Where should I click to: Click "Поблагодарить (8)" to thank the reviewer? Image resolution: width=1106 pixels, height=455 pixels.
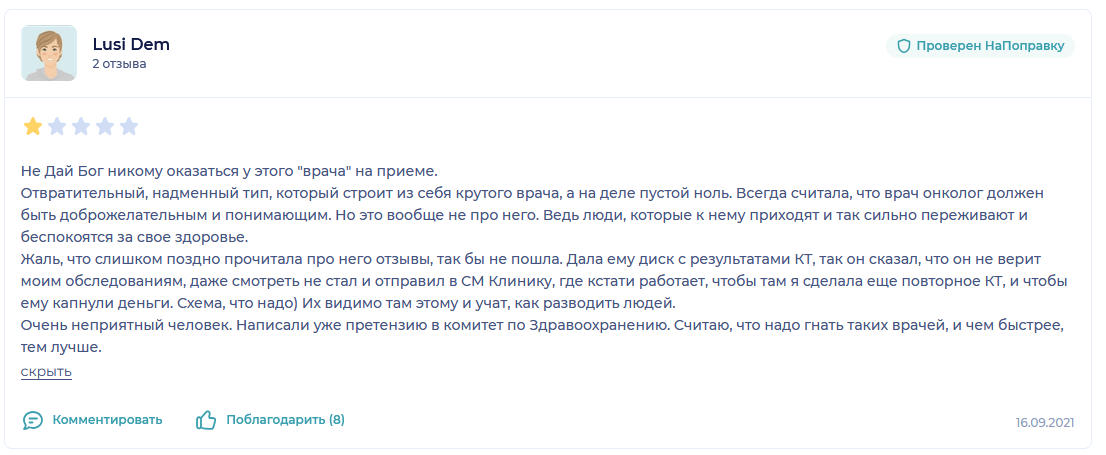point(286,420)
